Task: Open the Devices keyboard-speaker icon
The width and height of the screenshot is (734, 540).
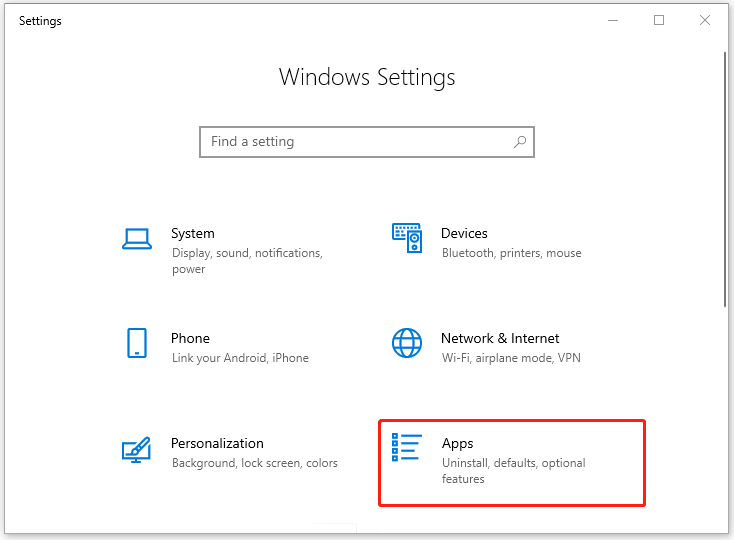Action: point(407,238)
